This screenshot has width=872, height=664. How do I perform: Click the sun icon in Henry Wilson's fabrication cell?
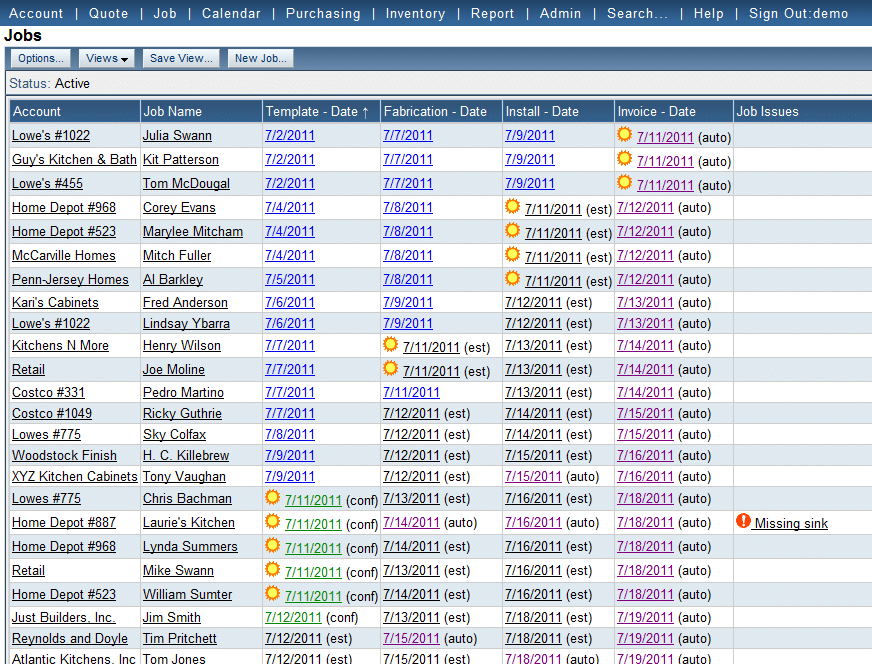[x=390, y=344]
